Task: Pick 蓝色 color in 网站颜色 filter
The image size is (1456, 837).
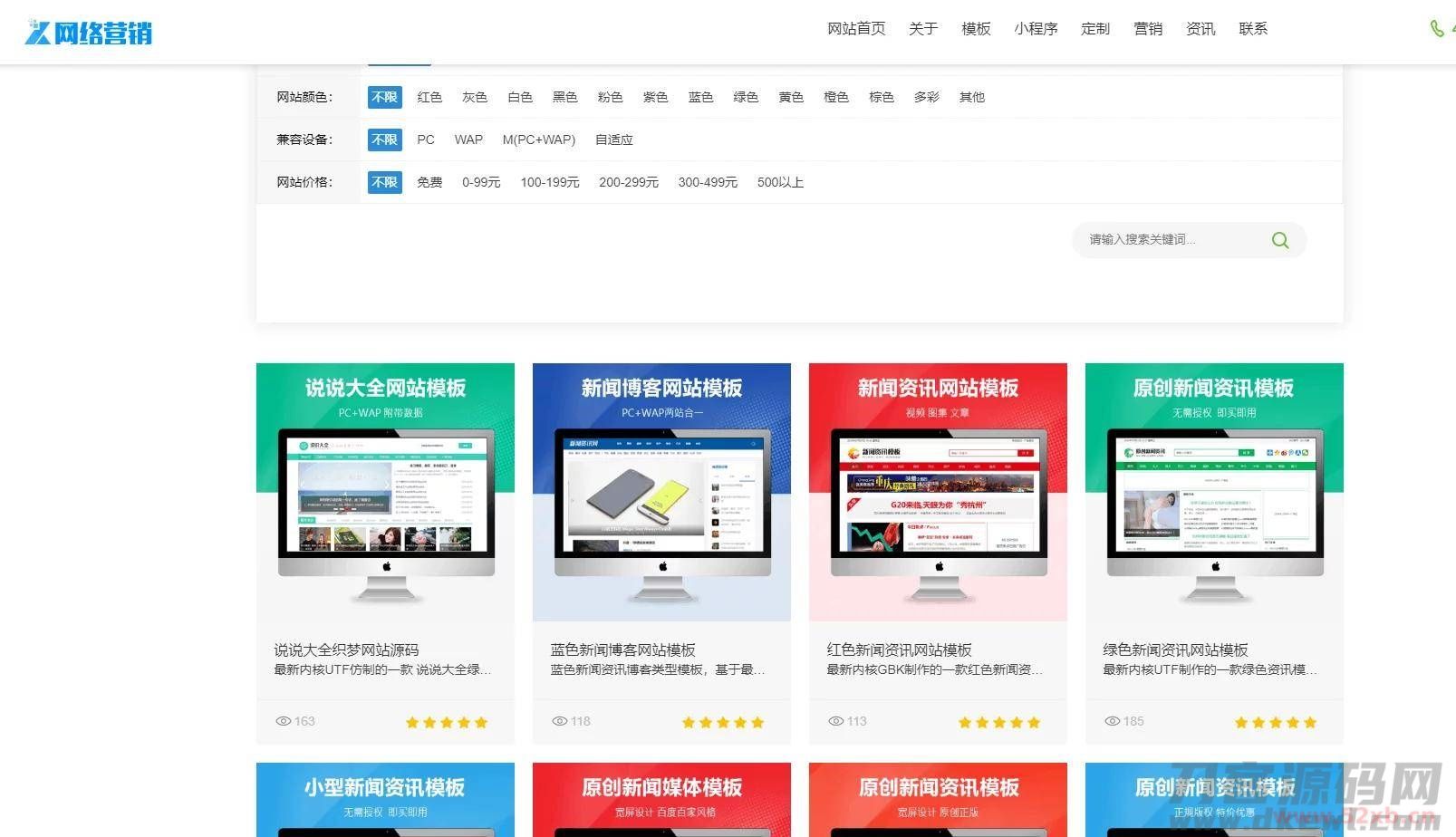Action: [700, 97]
